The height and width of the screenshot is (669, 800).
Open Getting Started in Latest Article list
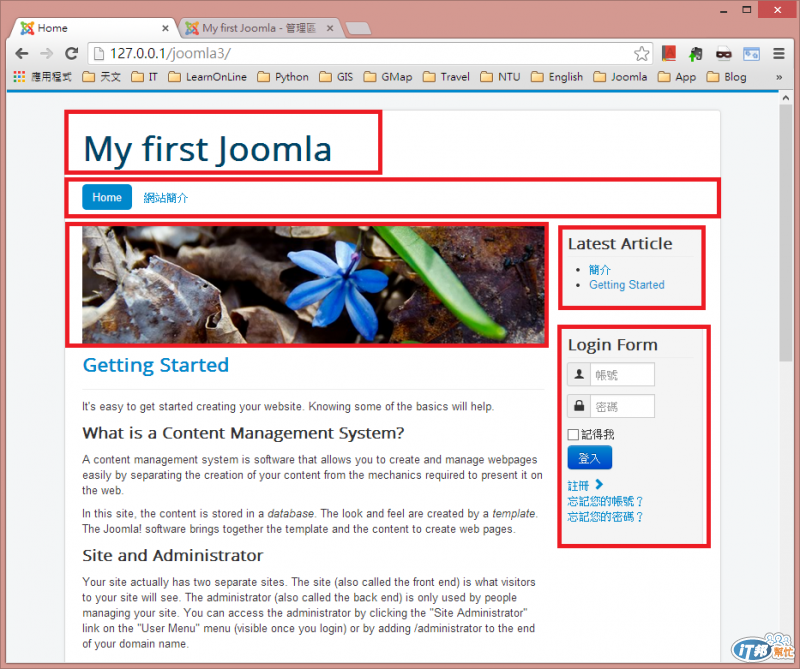coord(627,285)
